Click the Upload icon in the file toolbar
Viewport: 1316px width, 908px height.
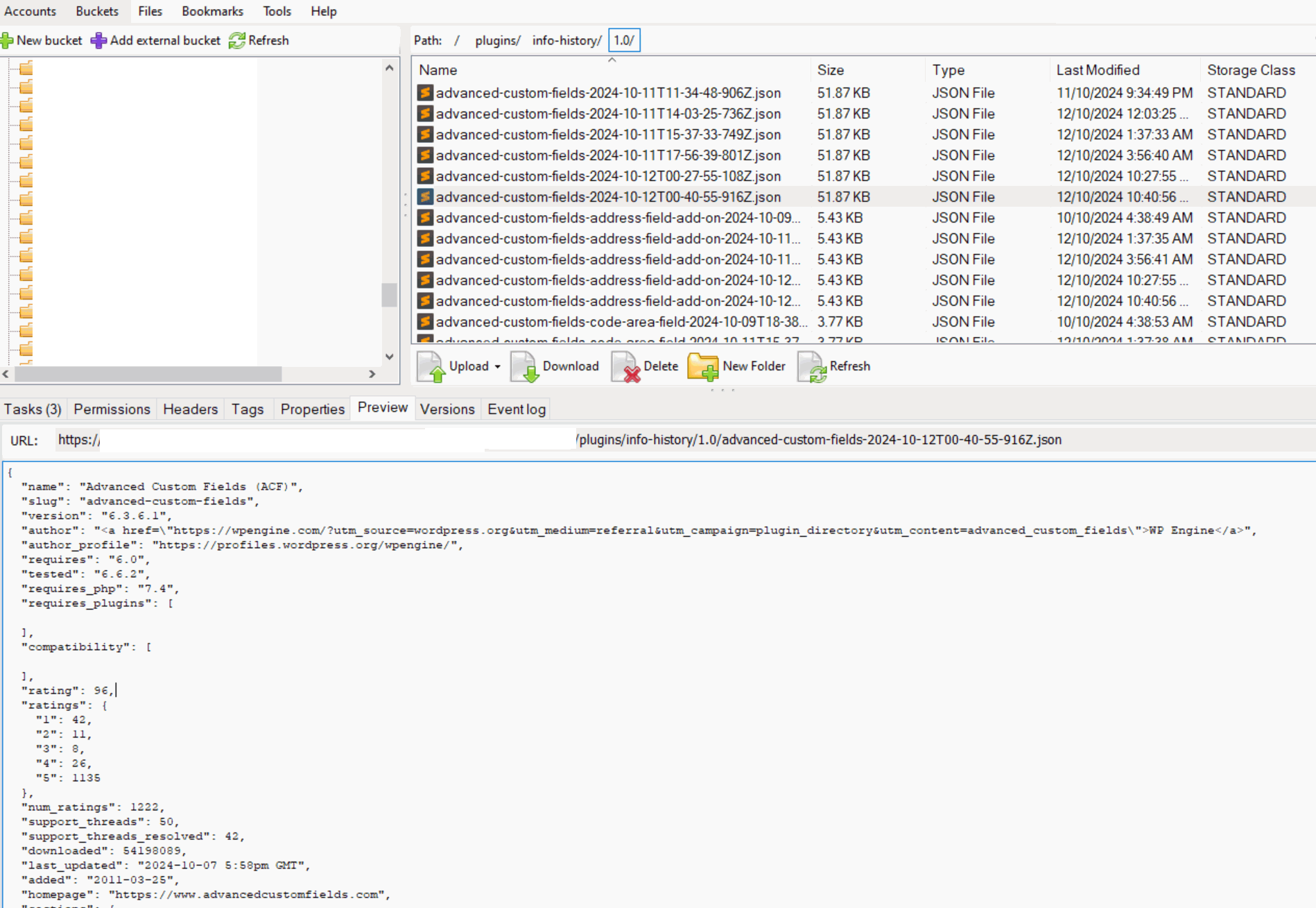point(431,366)
